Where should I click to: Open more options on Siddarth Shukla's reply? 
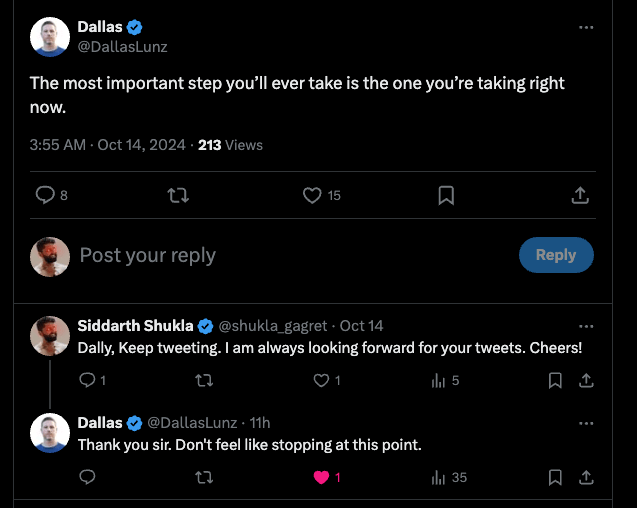[586, 326]
